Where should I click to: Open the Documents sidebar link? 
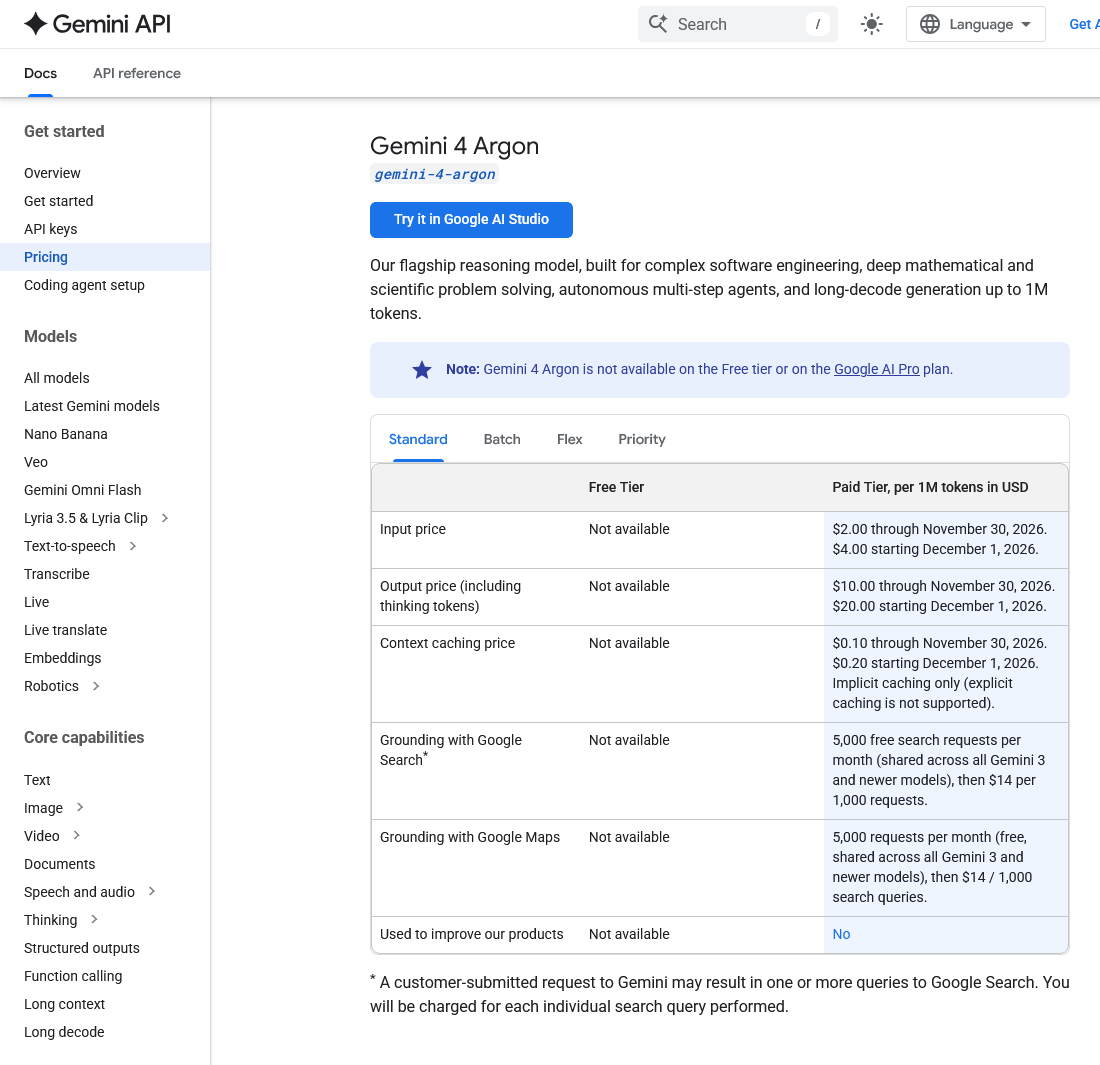(60, 864)
